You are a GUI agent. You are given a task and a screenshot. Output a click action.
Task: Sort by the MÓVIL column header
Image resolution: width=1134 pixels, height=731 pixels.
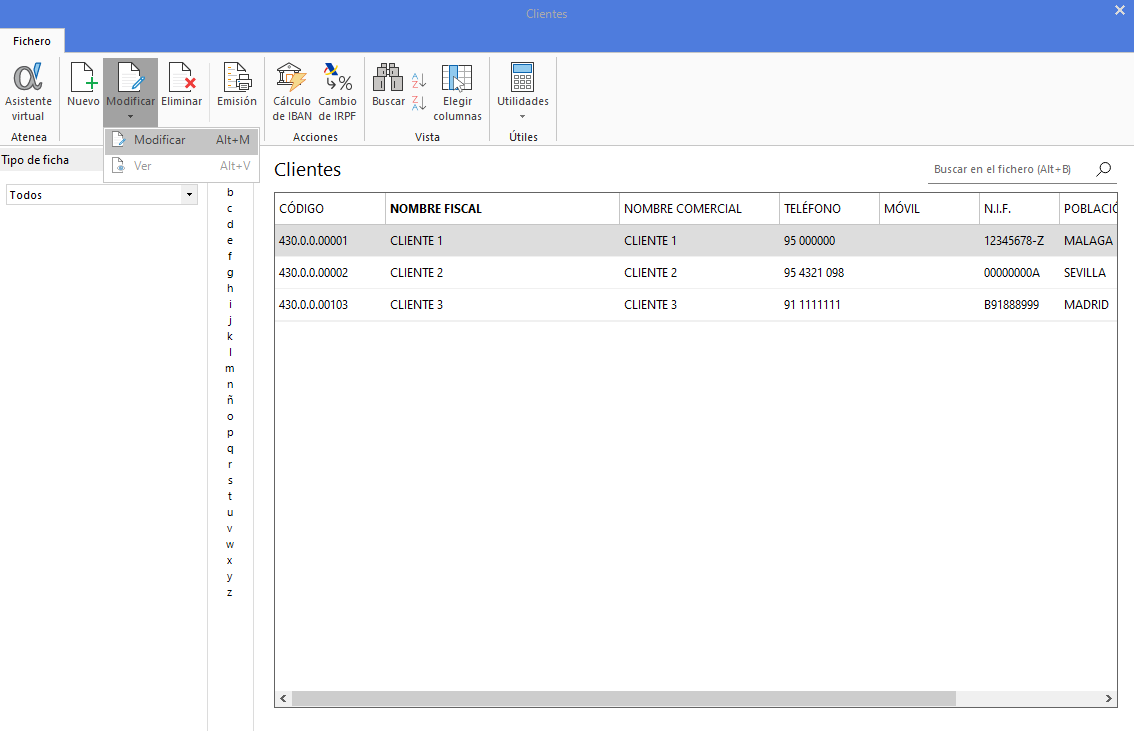click(929, 208)
